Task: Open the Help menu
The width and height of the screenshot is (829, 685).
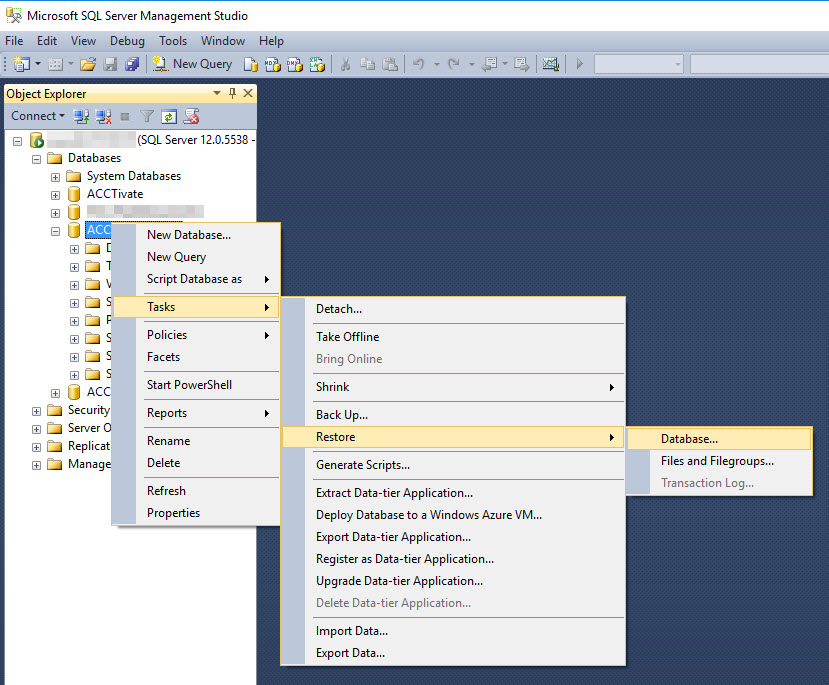Action: click(271, 41)
